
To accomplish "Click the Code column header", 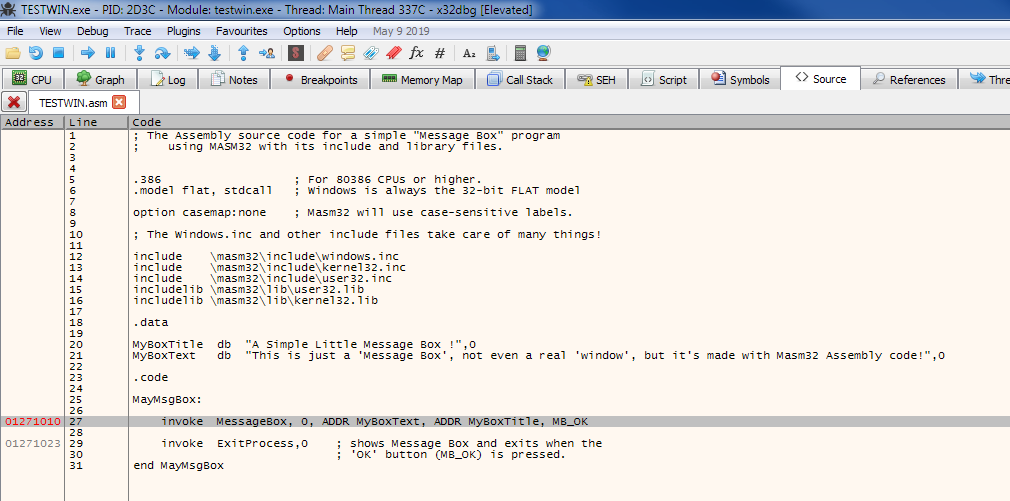I will pos(569,122).
